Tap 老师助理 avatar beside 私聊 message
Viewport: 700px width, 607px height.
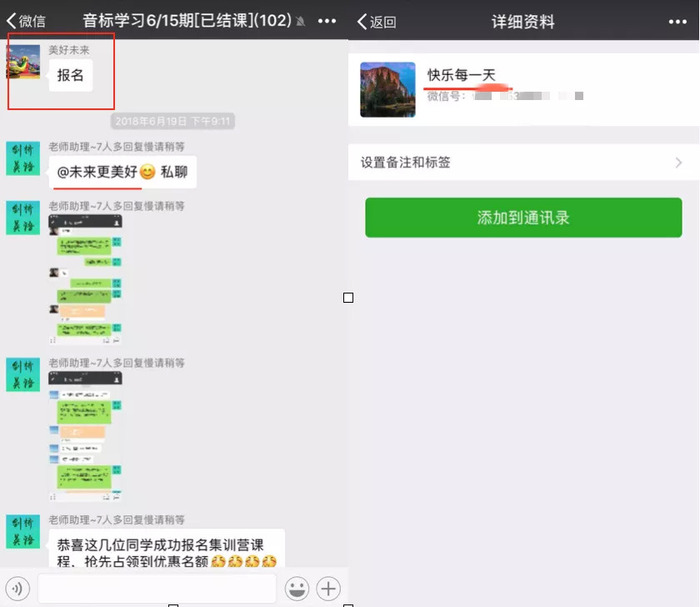(23, 158)
